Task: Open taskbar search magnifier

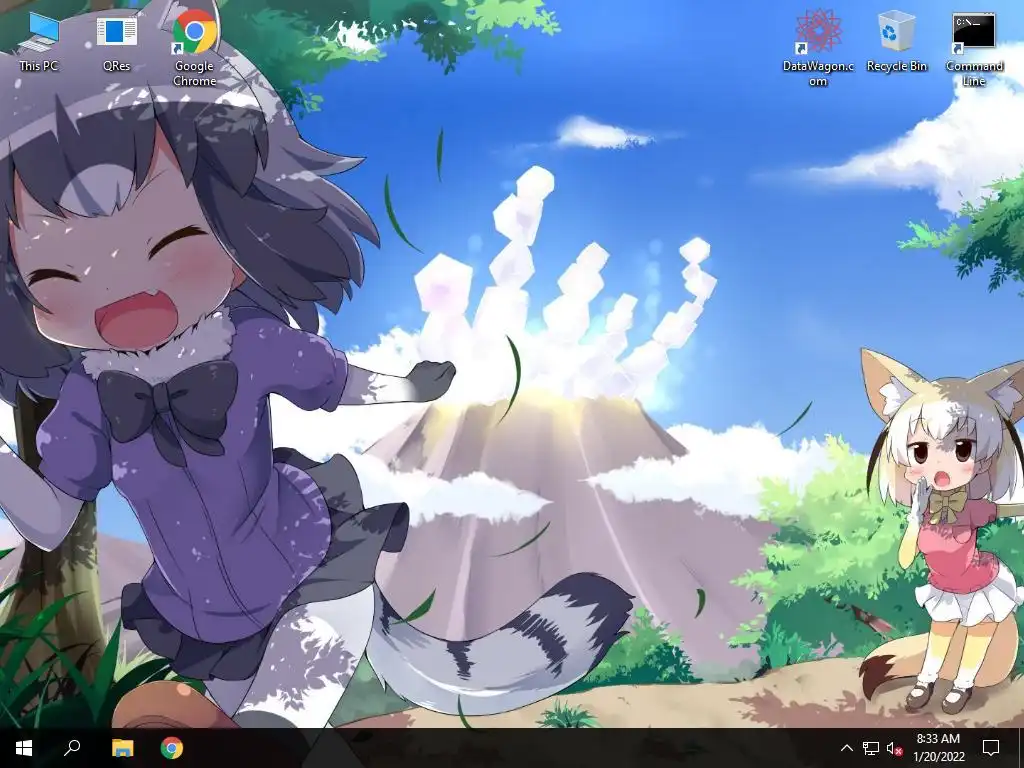Action: pyautogui.click(x=72, y=748)
